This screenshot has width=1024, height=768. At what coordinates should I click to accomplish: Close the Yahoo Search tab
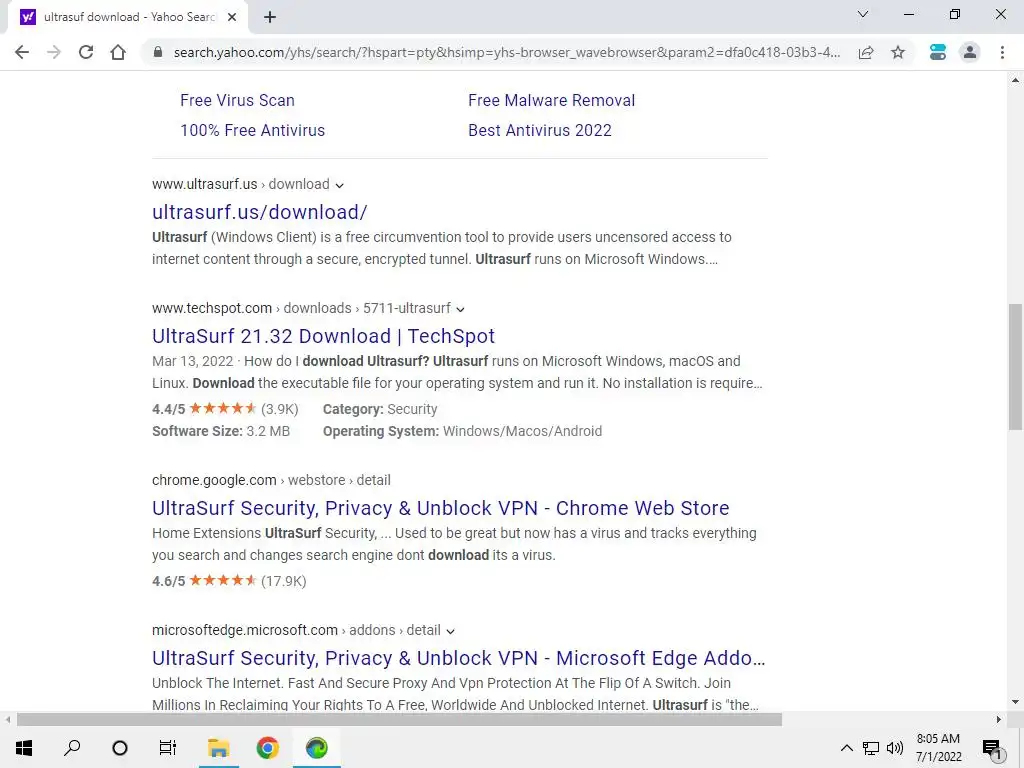(232, 18)
